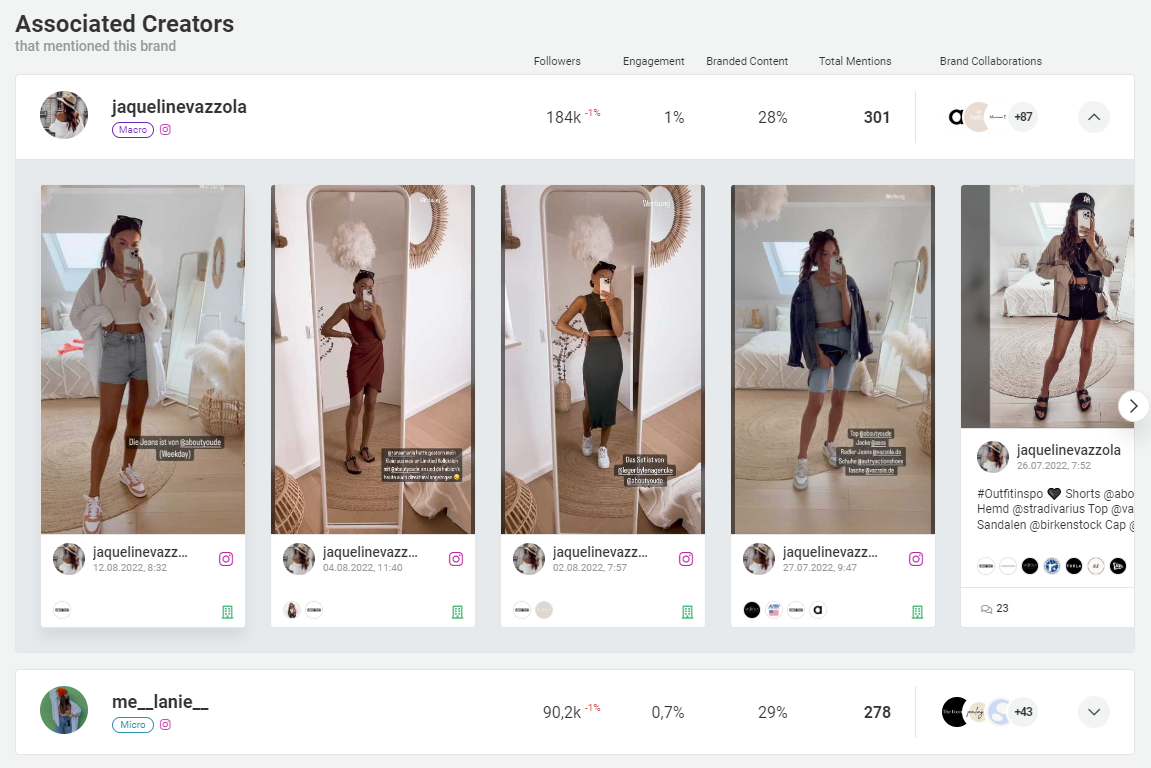Open the red dress post thumbnail
The image size is (1151, 768).
tap(373, 359)
